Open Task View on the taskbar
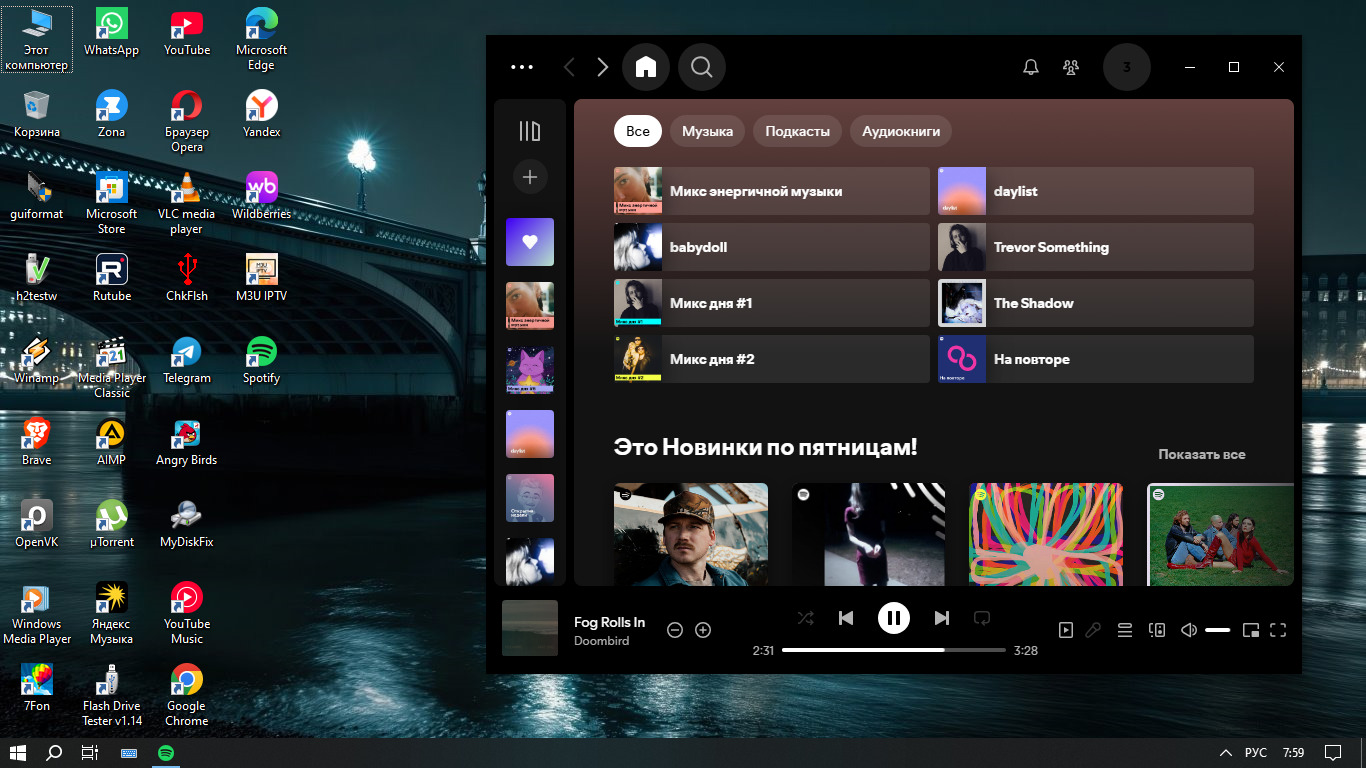The image size is (1366, 768). point(90,752)
